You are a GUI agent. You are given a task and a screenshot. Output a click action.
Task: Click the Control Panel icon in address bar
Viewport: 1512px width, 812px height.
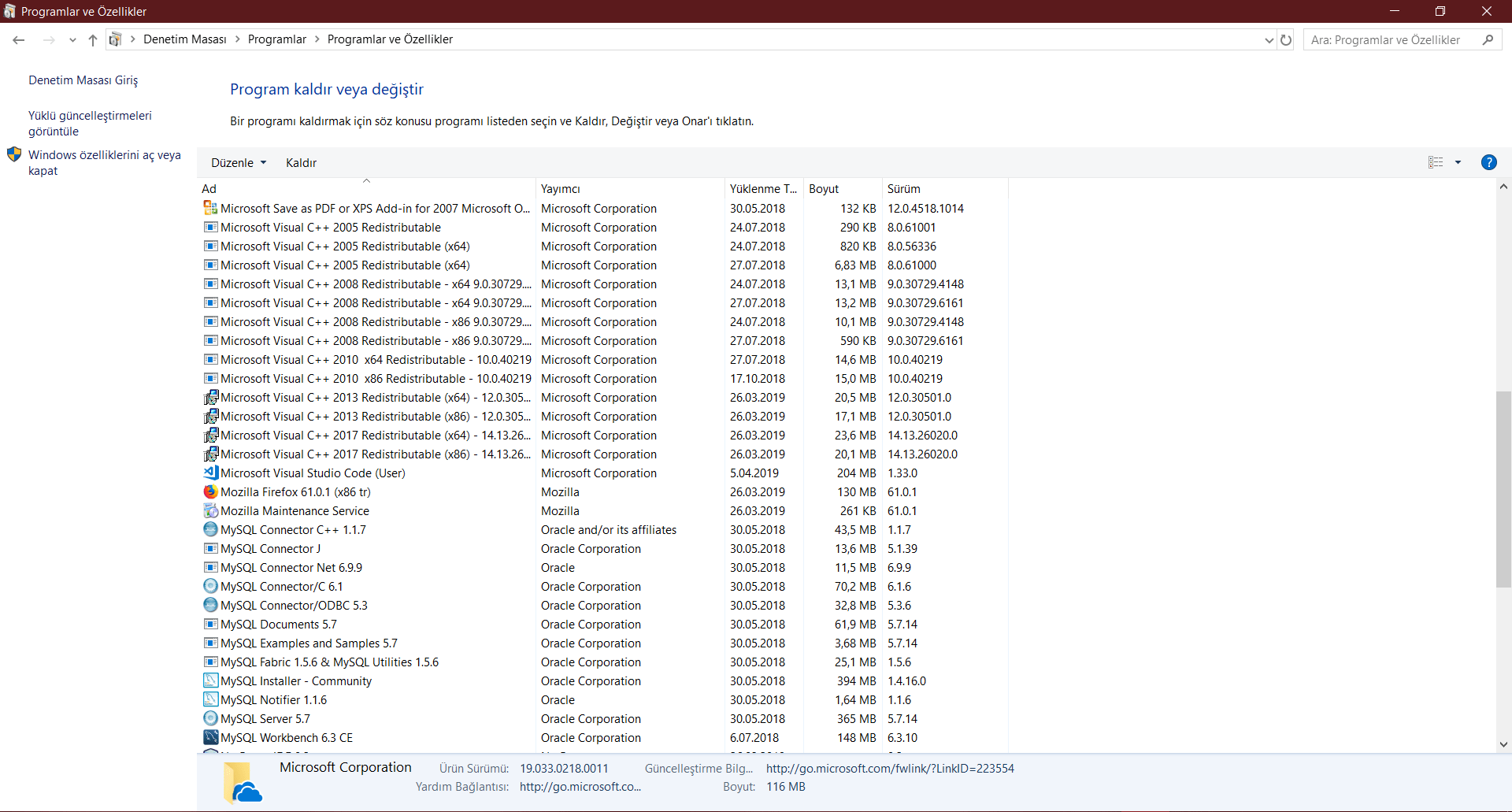(x=116, y=39)
